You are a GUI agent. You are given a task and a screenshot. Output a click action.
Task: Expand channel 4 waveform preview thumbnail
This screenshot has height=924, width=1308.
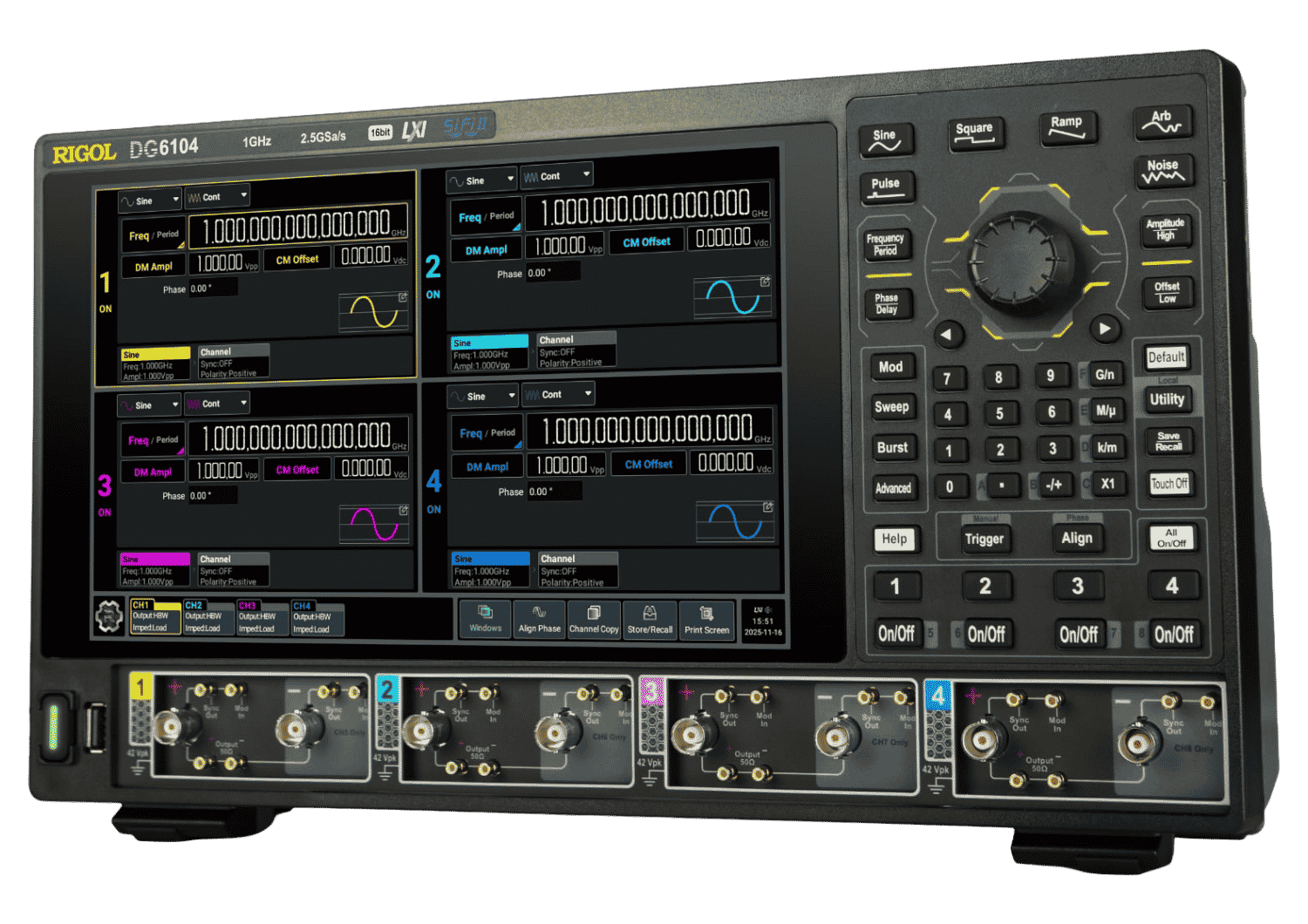coord(735,521)
